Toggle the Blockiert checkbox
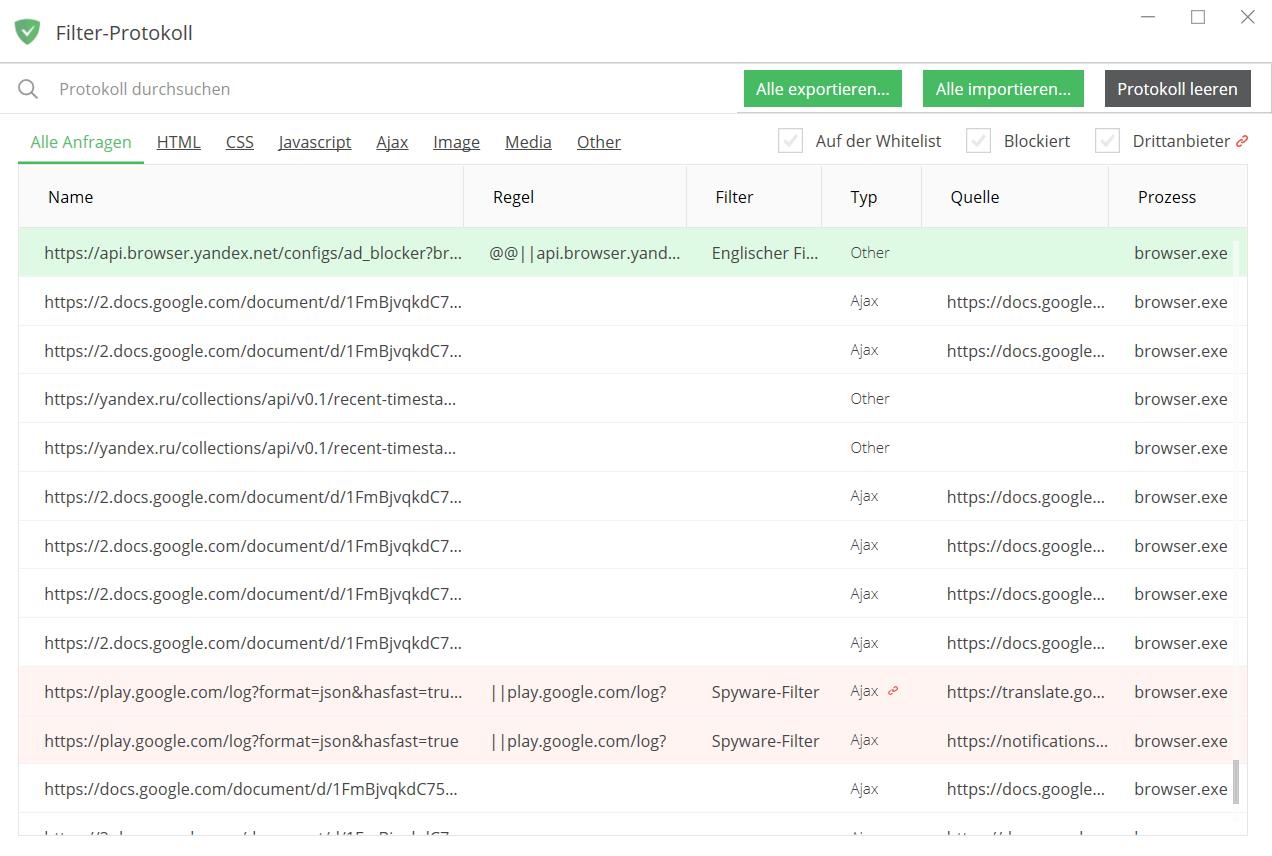The width and height of the screenshot is (1272, 856). coord(978,141)
